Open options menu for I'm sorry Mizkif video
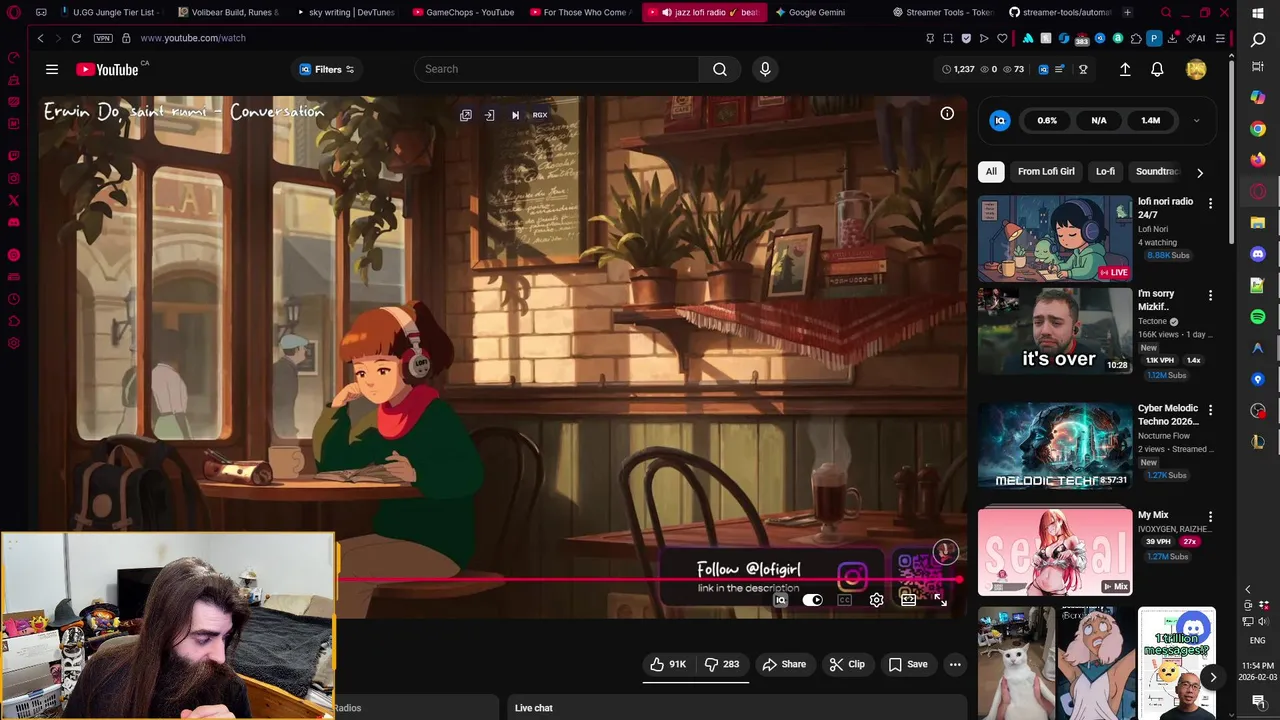 point(1210,296)
